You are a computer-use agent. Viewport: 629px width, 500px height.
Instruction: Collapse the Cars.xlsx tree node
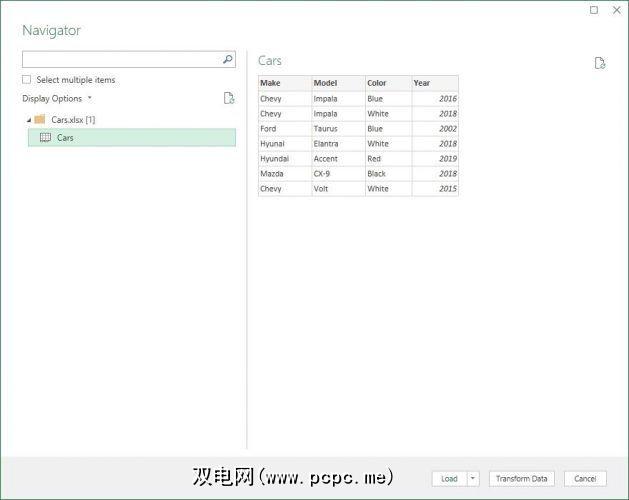coord(29,120)
